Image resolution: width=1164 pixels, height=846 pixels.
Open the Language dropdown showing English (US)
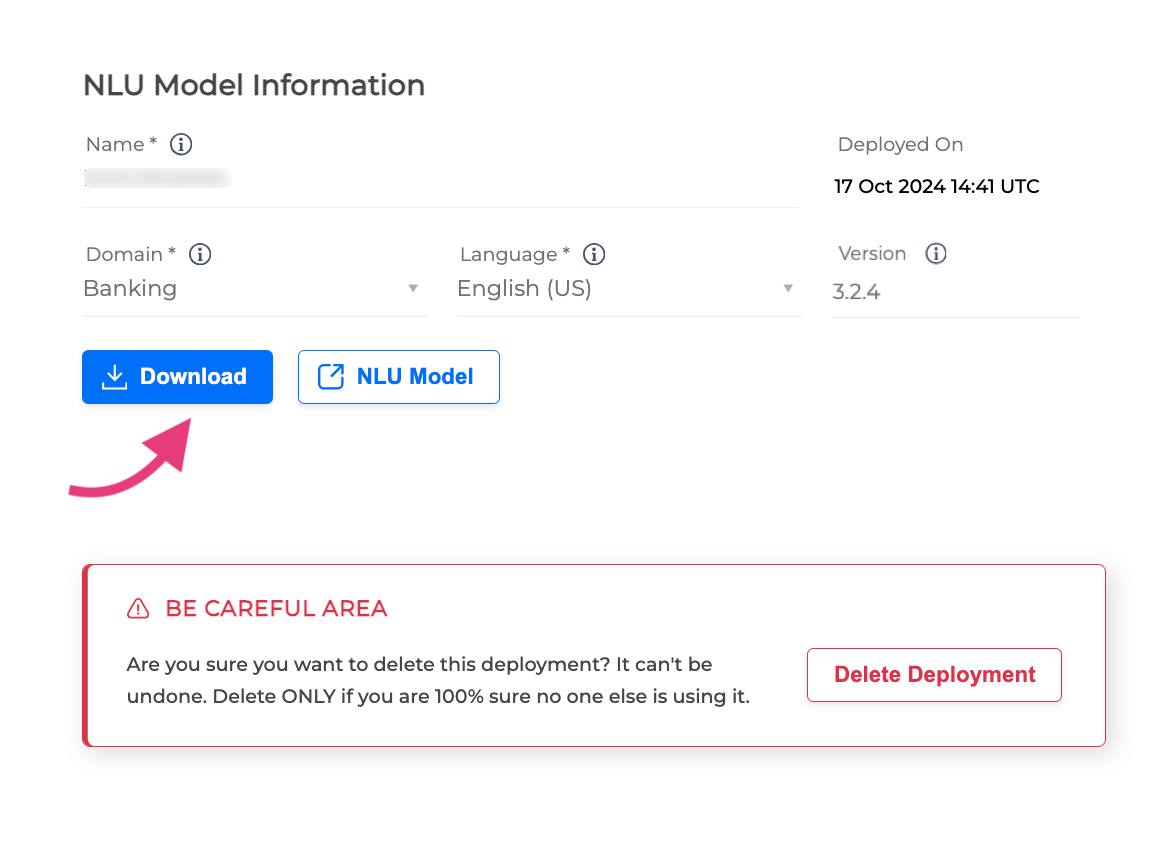(x=629, y=289)
